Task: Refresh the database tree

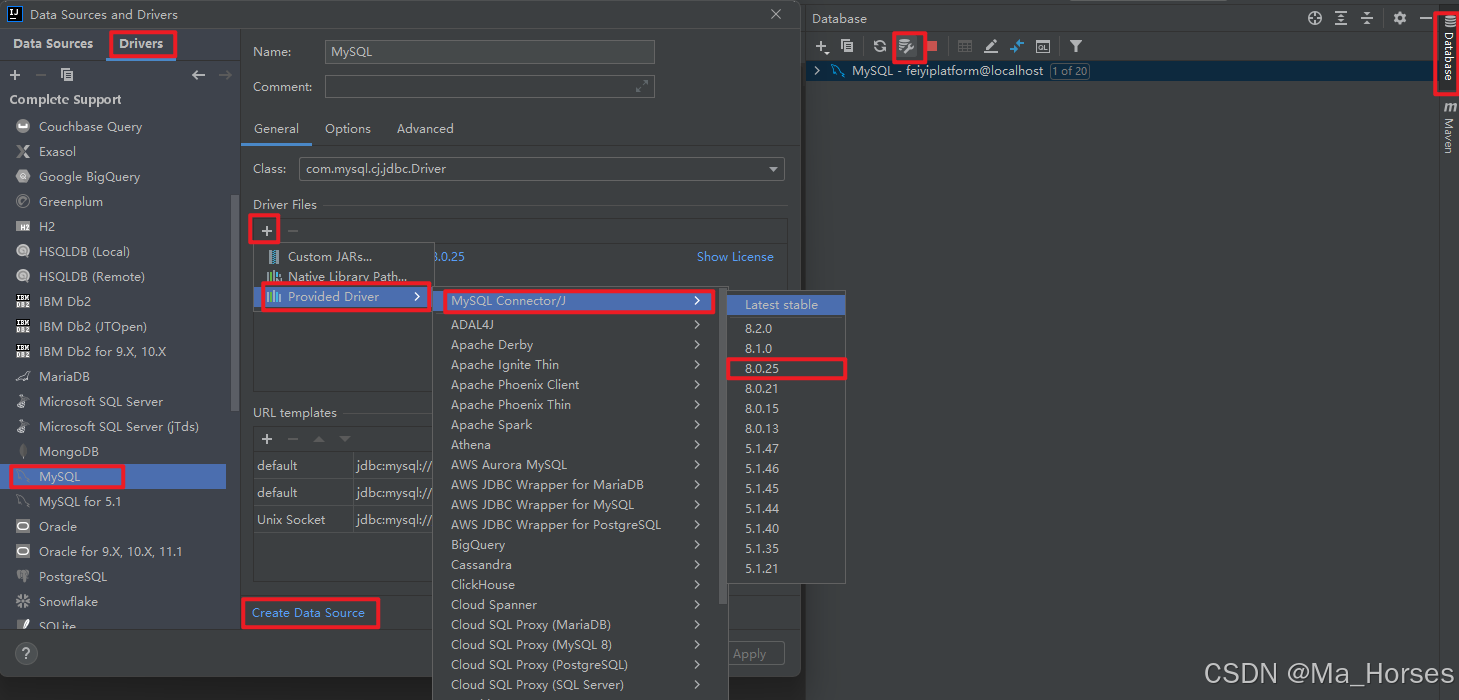Action: pyautogui.click(x=880, y=46)
